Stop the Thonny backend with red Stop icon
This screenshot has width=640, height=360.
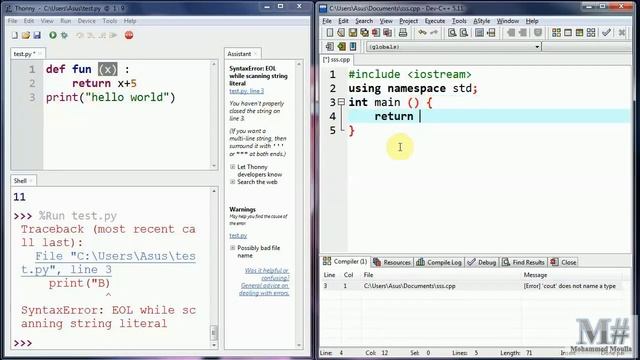pyautogui.click(x=129, y=36)
